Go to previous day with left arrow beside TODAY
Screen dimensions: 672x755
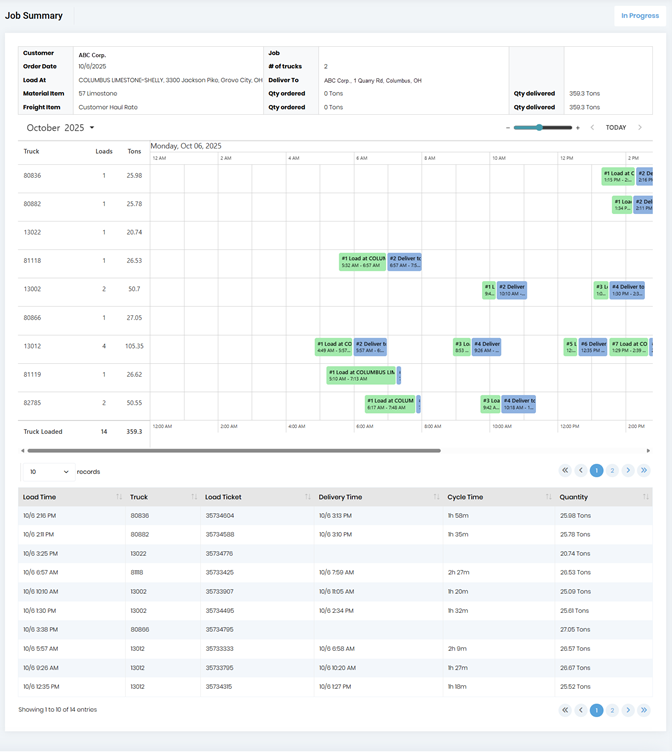pyautogui.click(x=592, y=128)
